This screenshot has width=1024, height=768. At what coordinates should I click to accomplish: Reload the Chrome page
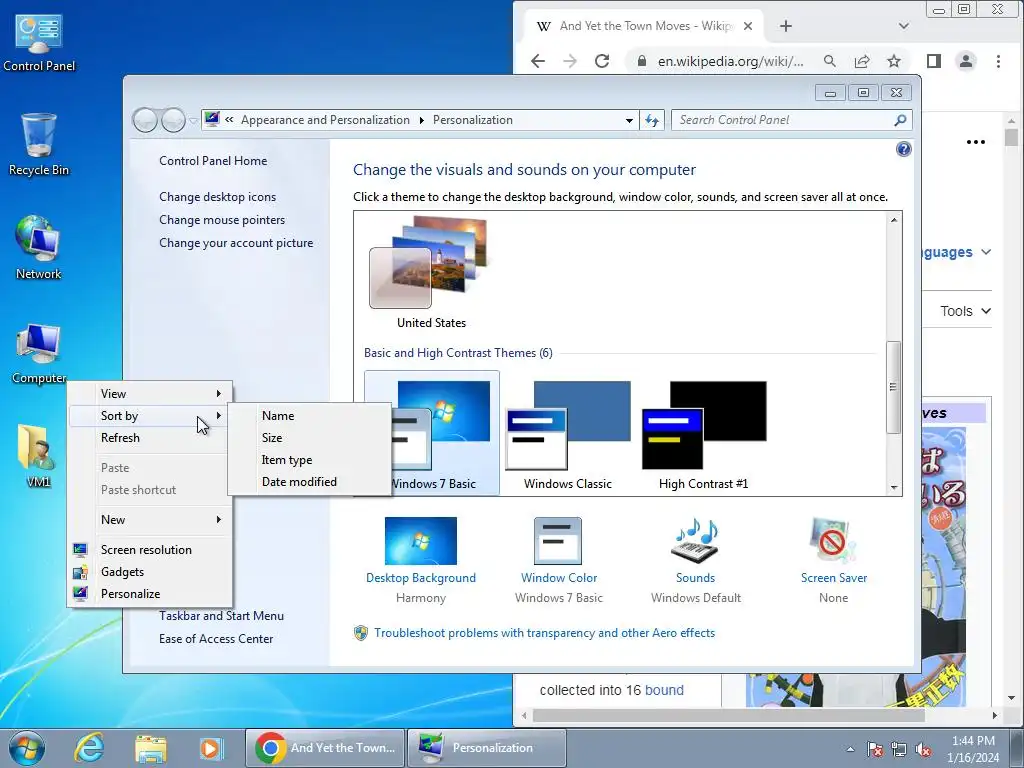click(x=602, y=61)
